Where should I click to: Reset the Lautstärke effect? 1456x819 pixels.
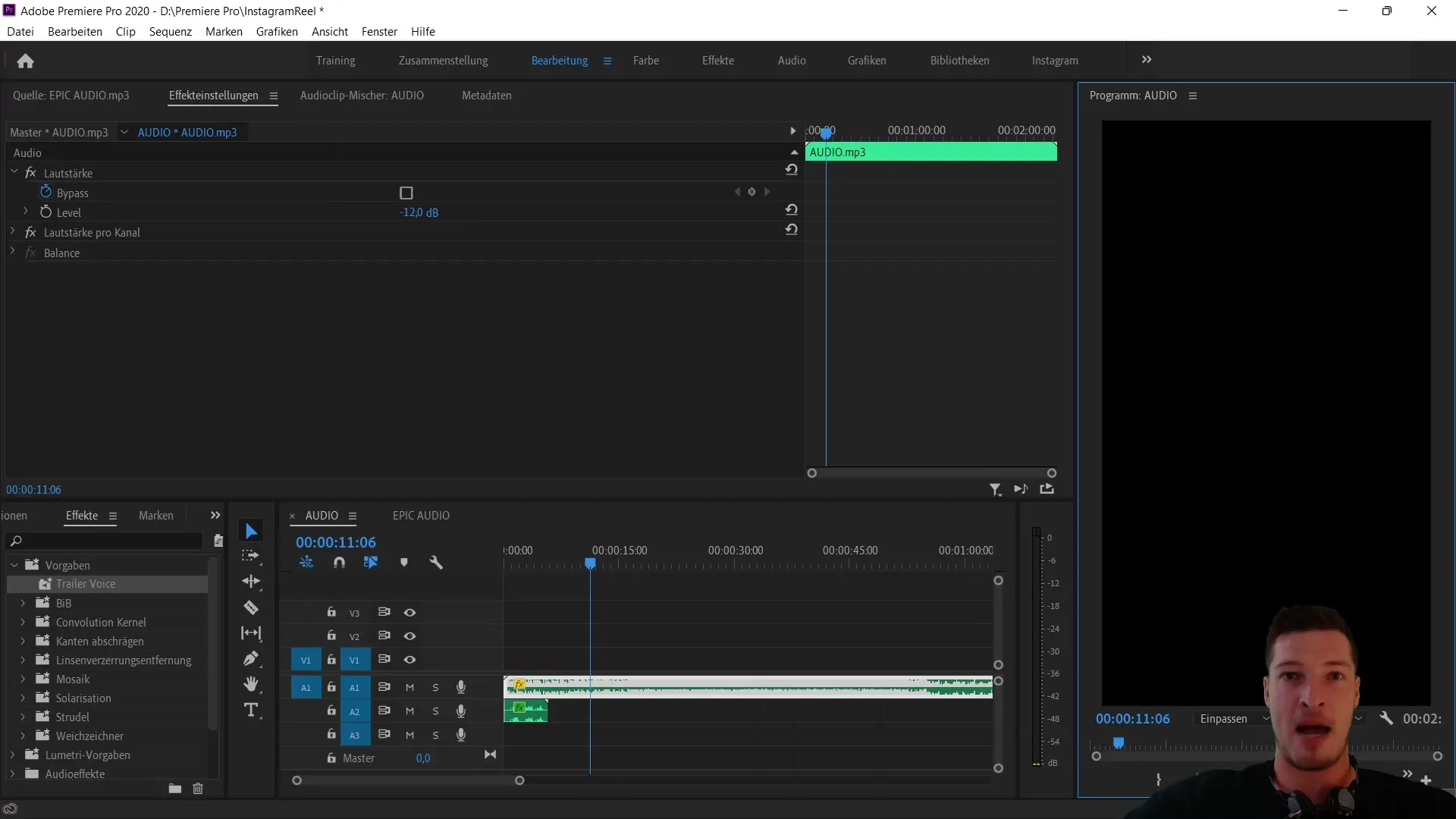click(x=792, y=170)
